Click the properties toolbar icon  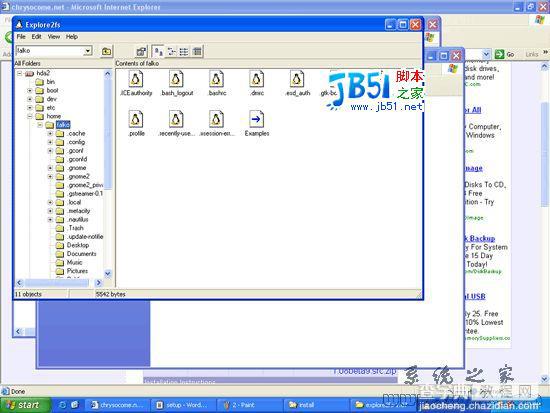(141, 52)
